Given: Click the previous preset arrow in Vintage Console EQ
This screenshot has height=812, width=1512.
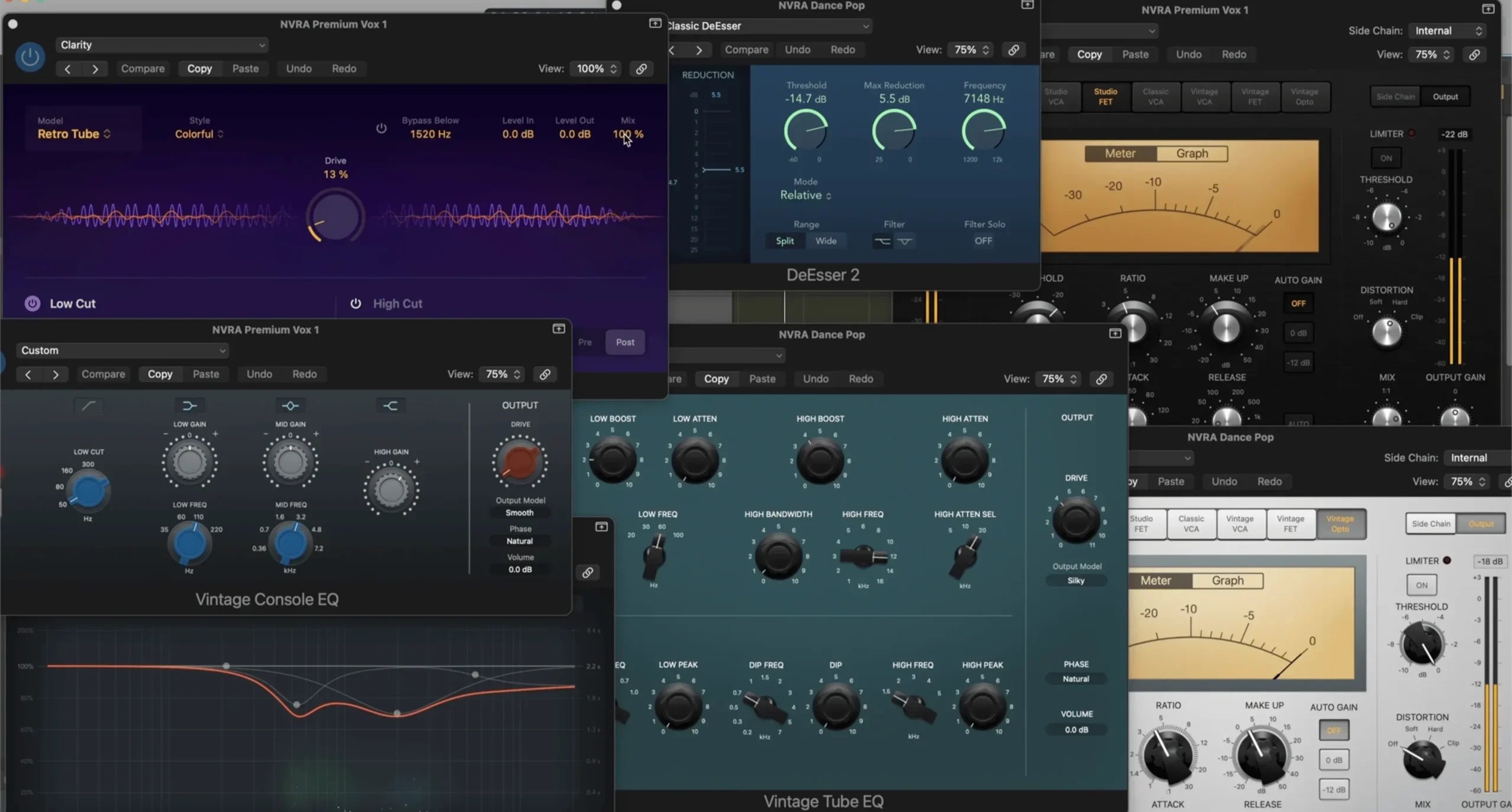Looking at the screenshot, I should [28, 374].
